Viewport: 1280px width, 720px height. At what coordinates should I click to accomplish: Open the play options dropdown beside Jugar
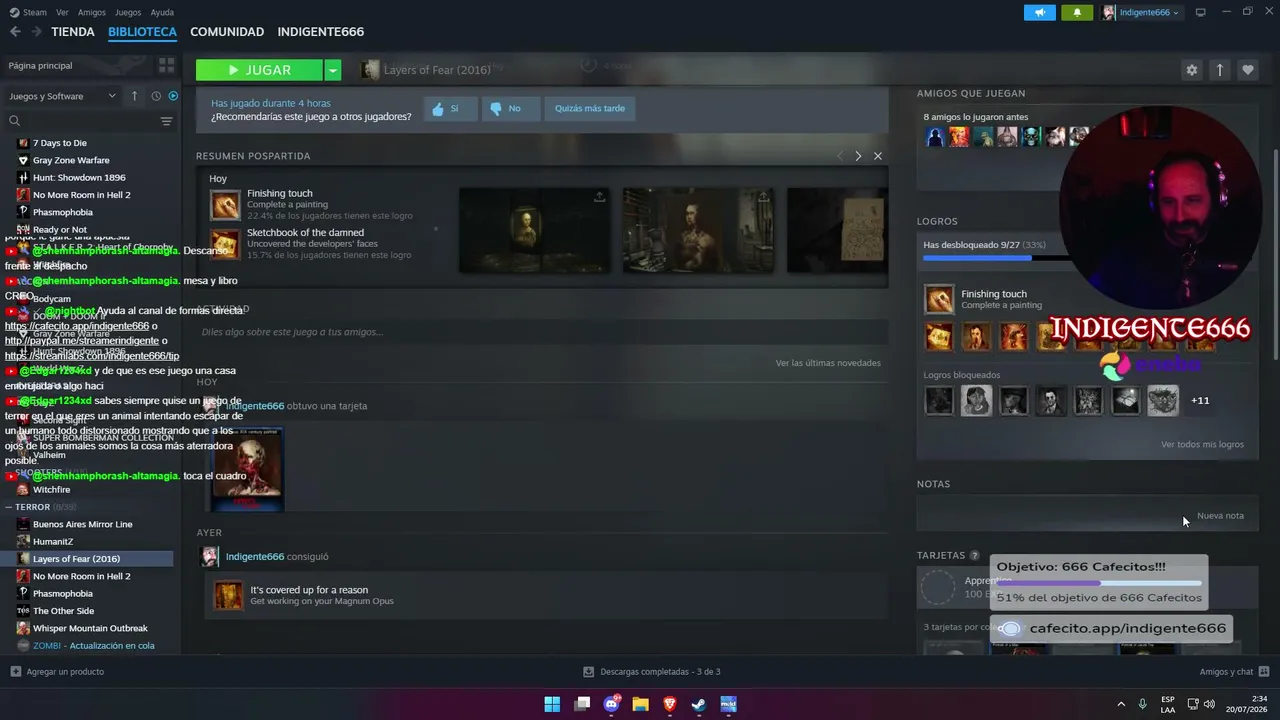tap(333, 70)
